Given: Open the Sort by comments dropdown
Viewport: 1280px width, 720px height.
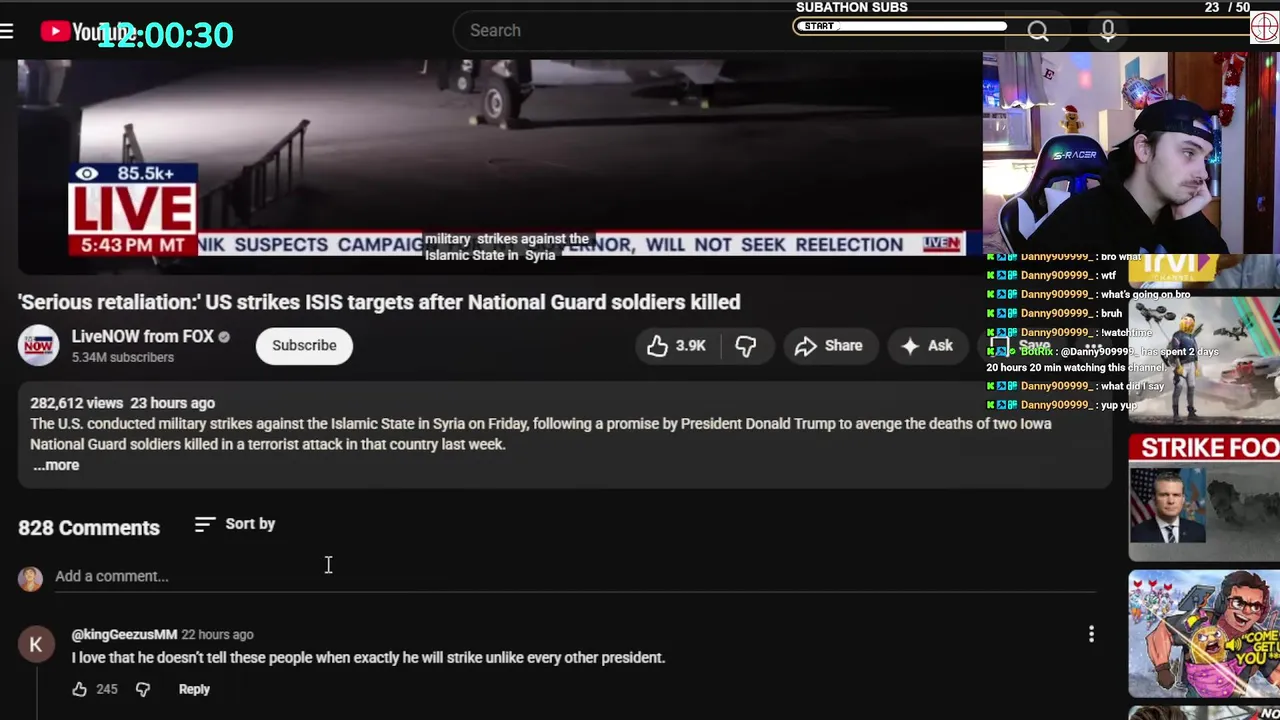Looking at the screenshot, I should point(235,524).
